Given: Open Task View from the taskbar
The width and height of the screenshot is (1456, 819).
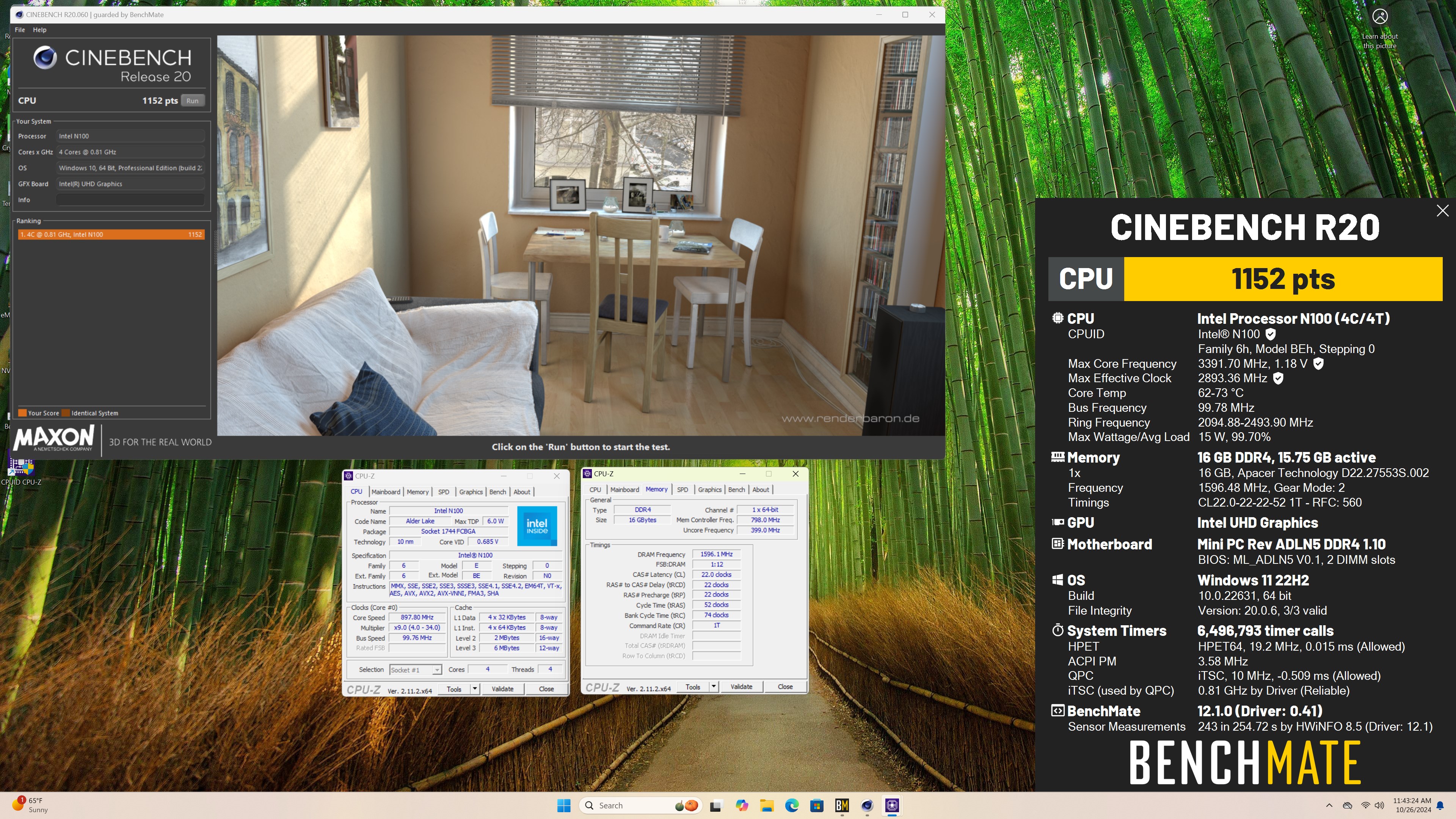Looking at the screenshot, I should 715,805.
